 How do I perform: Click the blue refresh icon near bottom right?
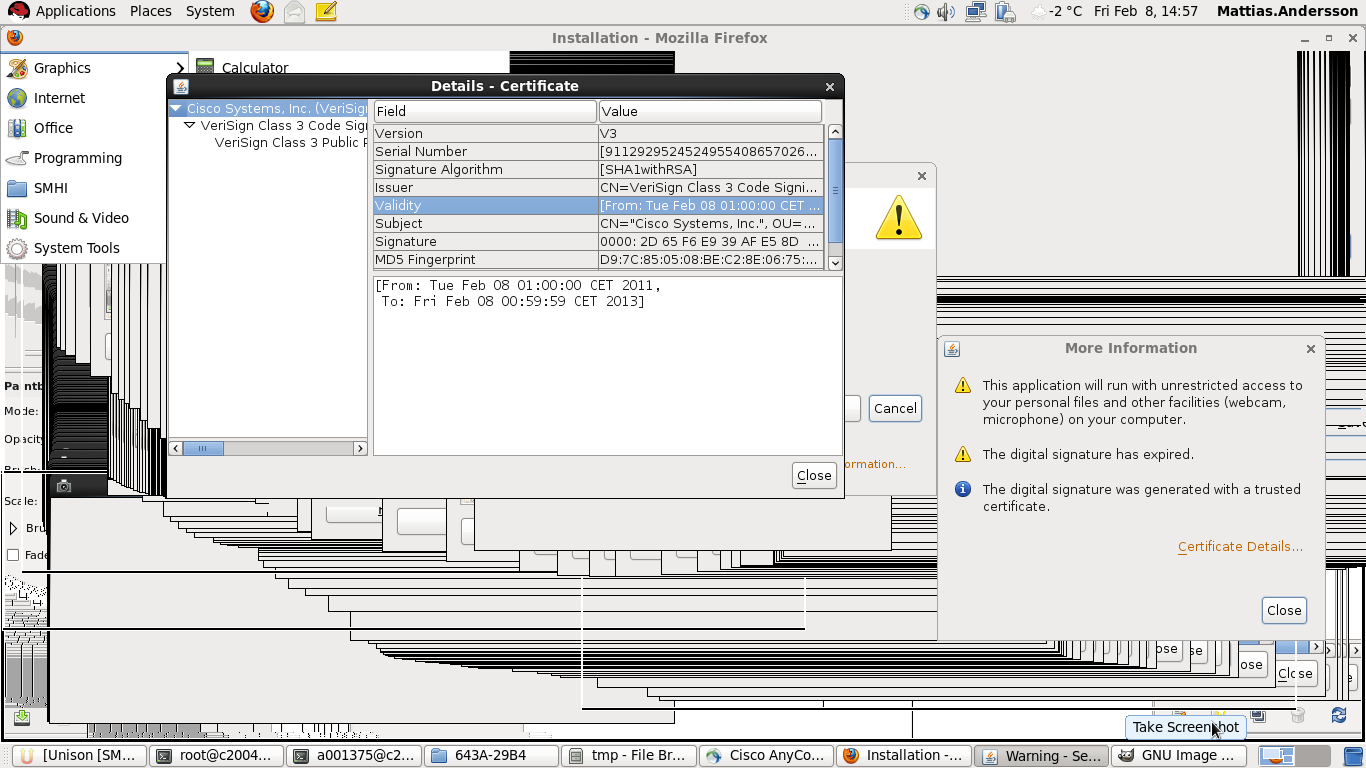pyautogui.click(x=1338, y=715)
